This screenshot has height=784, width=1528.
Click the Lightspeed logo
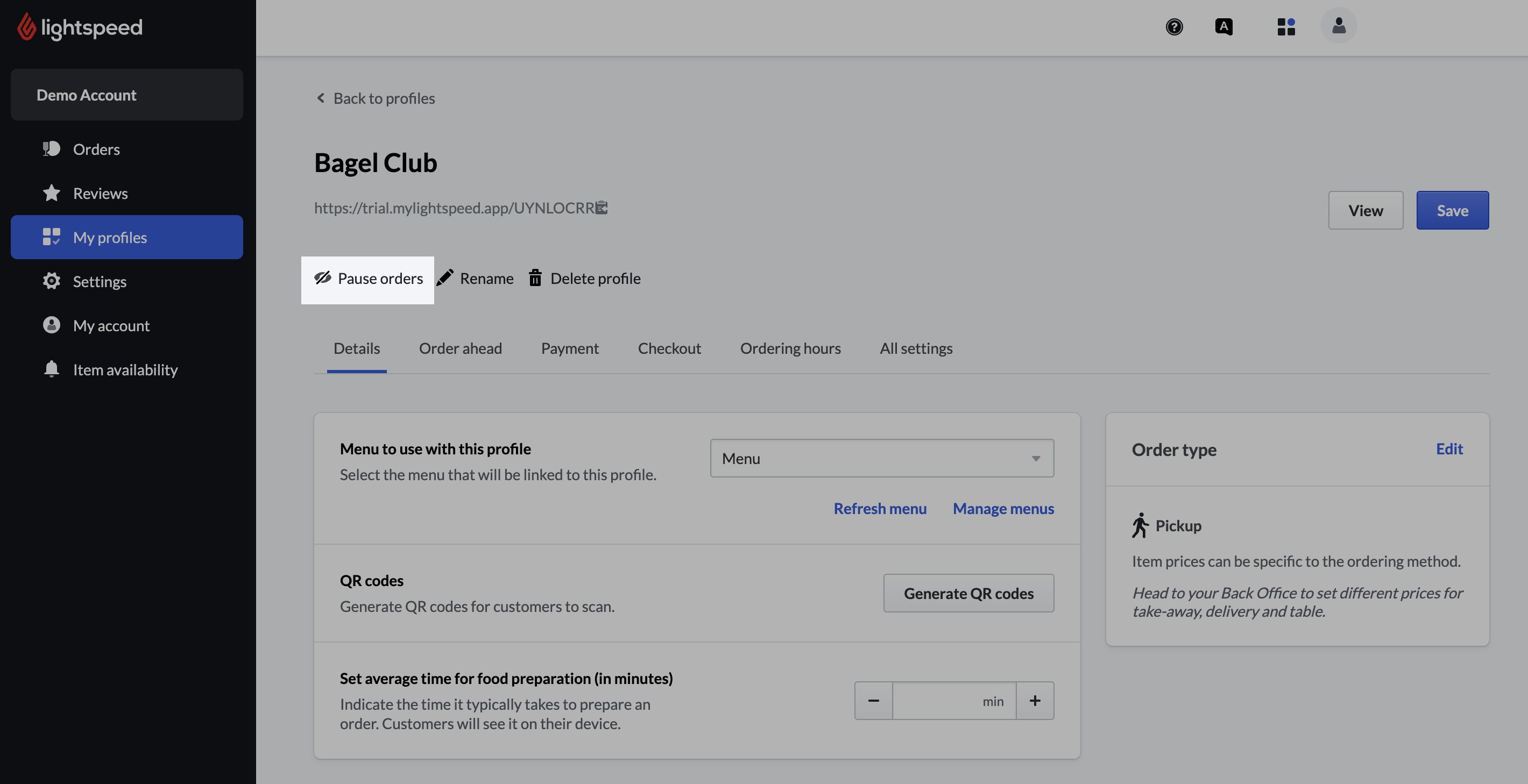[x=79, y=27]
